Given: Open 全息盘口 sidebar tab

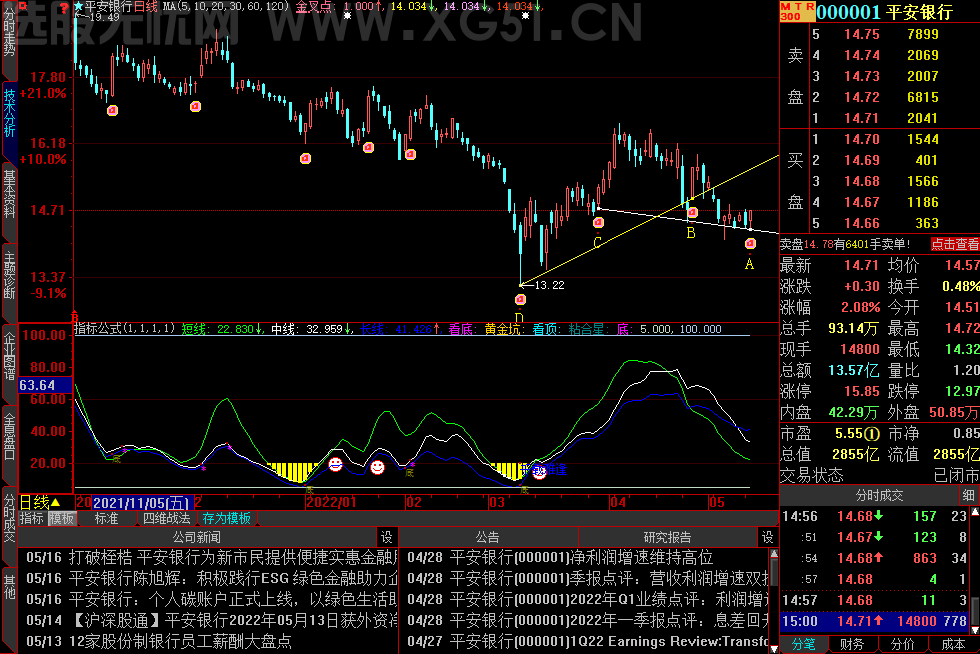Looking at the screenshot, I should [x=9, y=436].
